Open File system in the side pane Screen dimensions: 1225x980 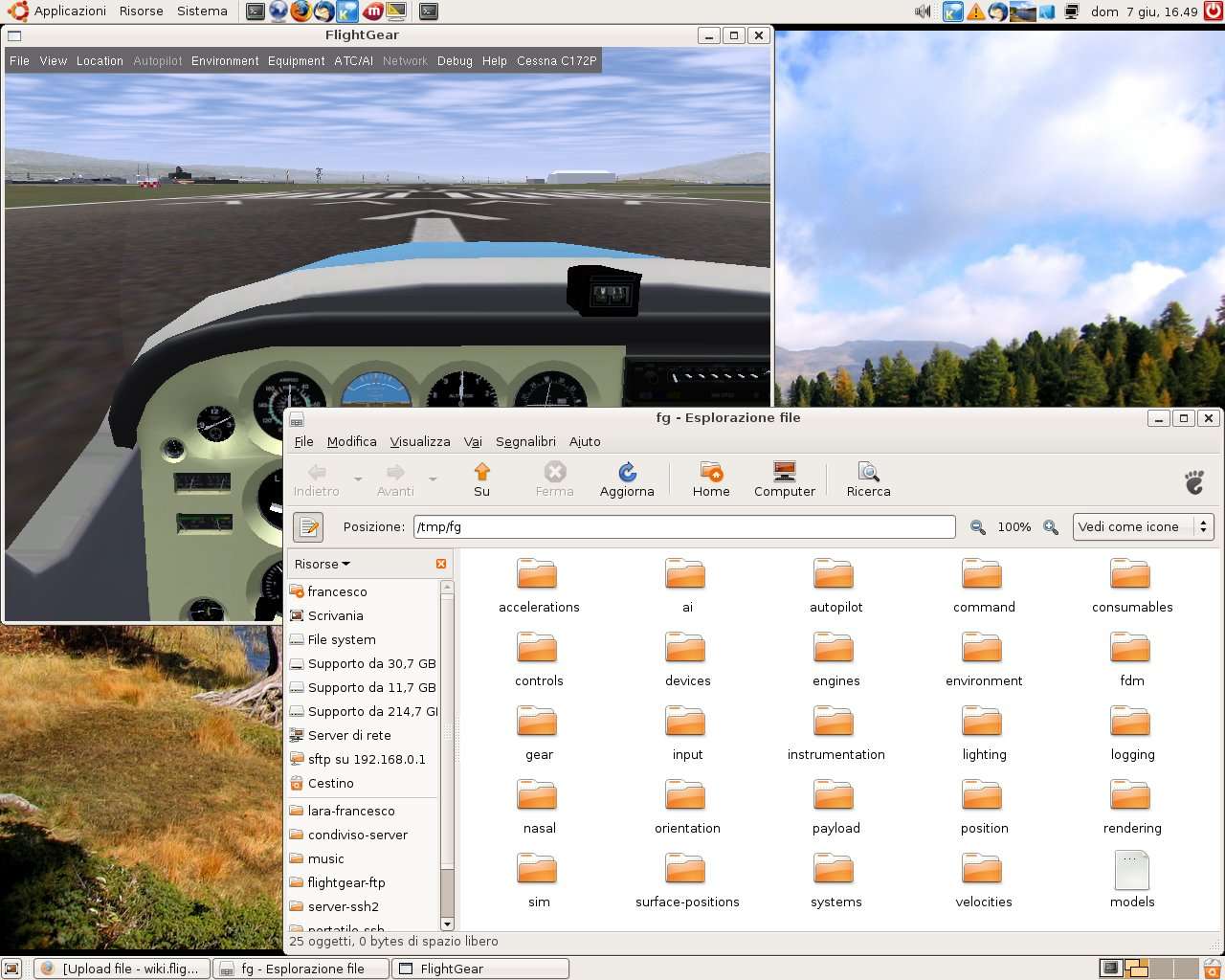point(364,639)
